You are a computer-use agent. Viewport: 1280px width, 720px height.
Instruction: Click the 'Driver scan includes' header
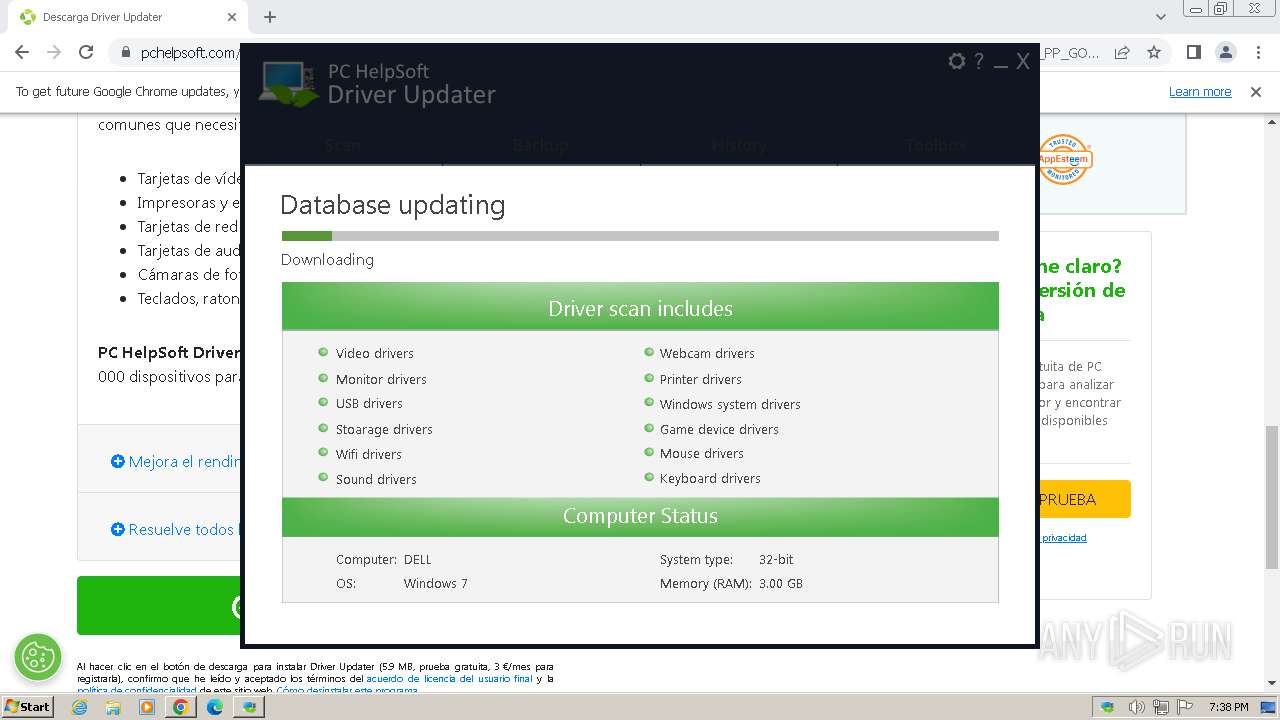[x=640, y=307]
